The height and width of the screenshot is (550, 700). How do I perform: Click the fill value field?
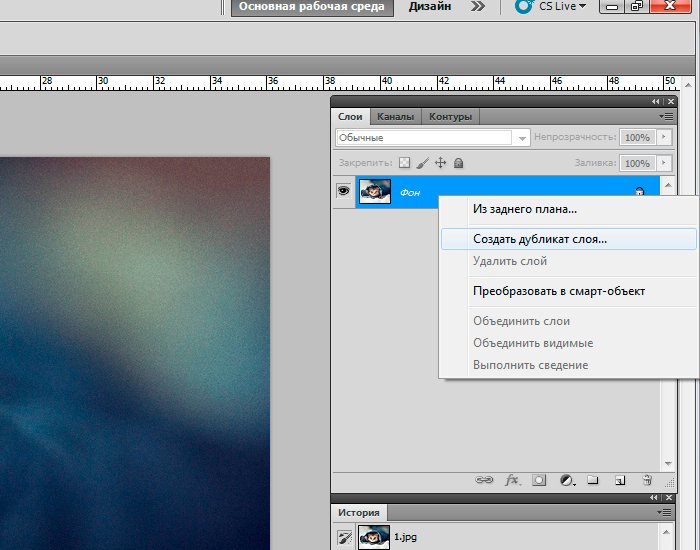[635, 162]
